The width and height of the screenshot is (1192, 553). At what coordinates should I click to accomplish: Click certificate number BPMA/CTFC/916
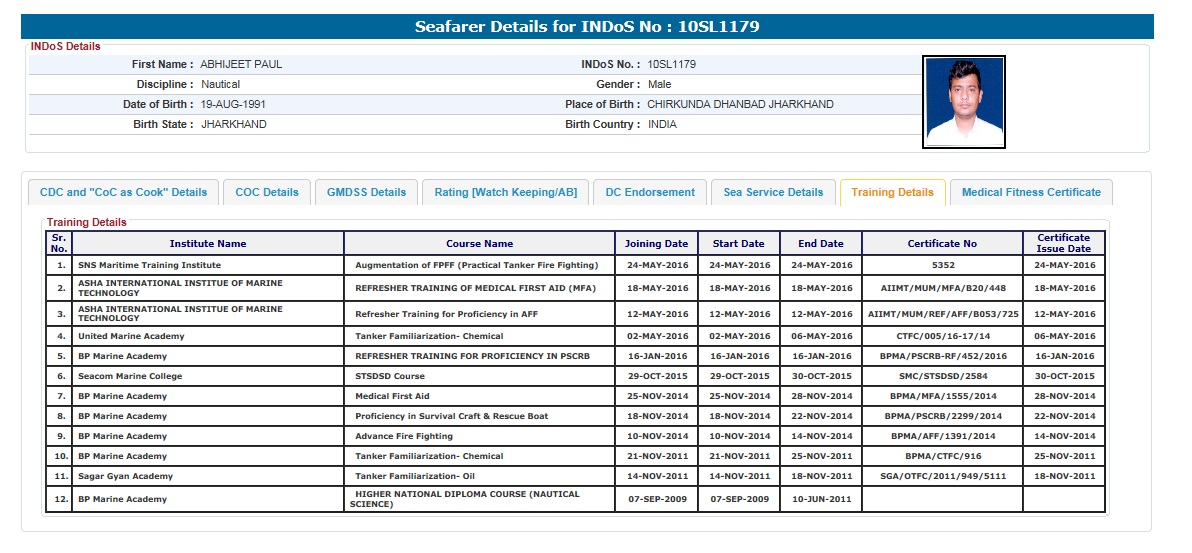point(942,456)
